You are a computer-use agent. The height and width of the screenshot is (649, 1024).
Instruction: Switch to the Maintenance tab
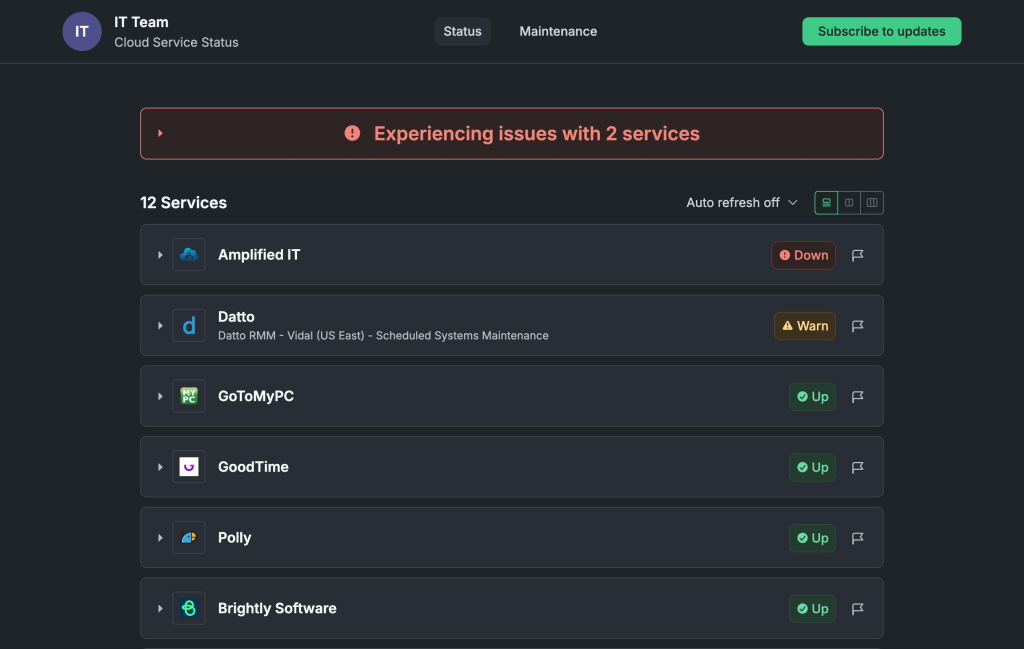point(557,31)
